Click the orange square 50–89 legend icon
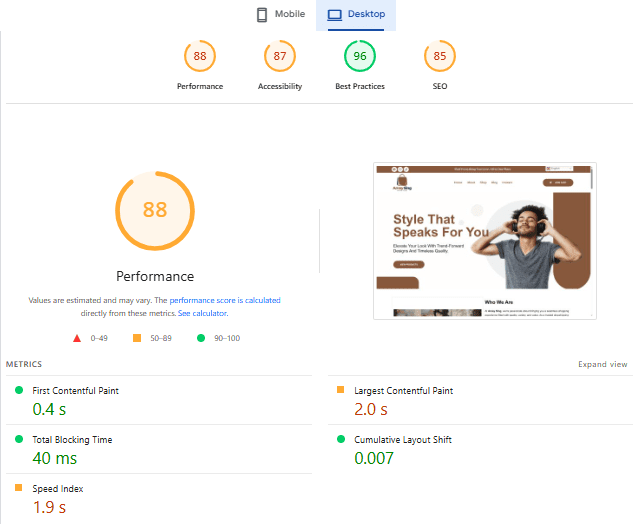The image size is (636, 524). [x=137, y=338]
